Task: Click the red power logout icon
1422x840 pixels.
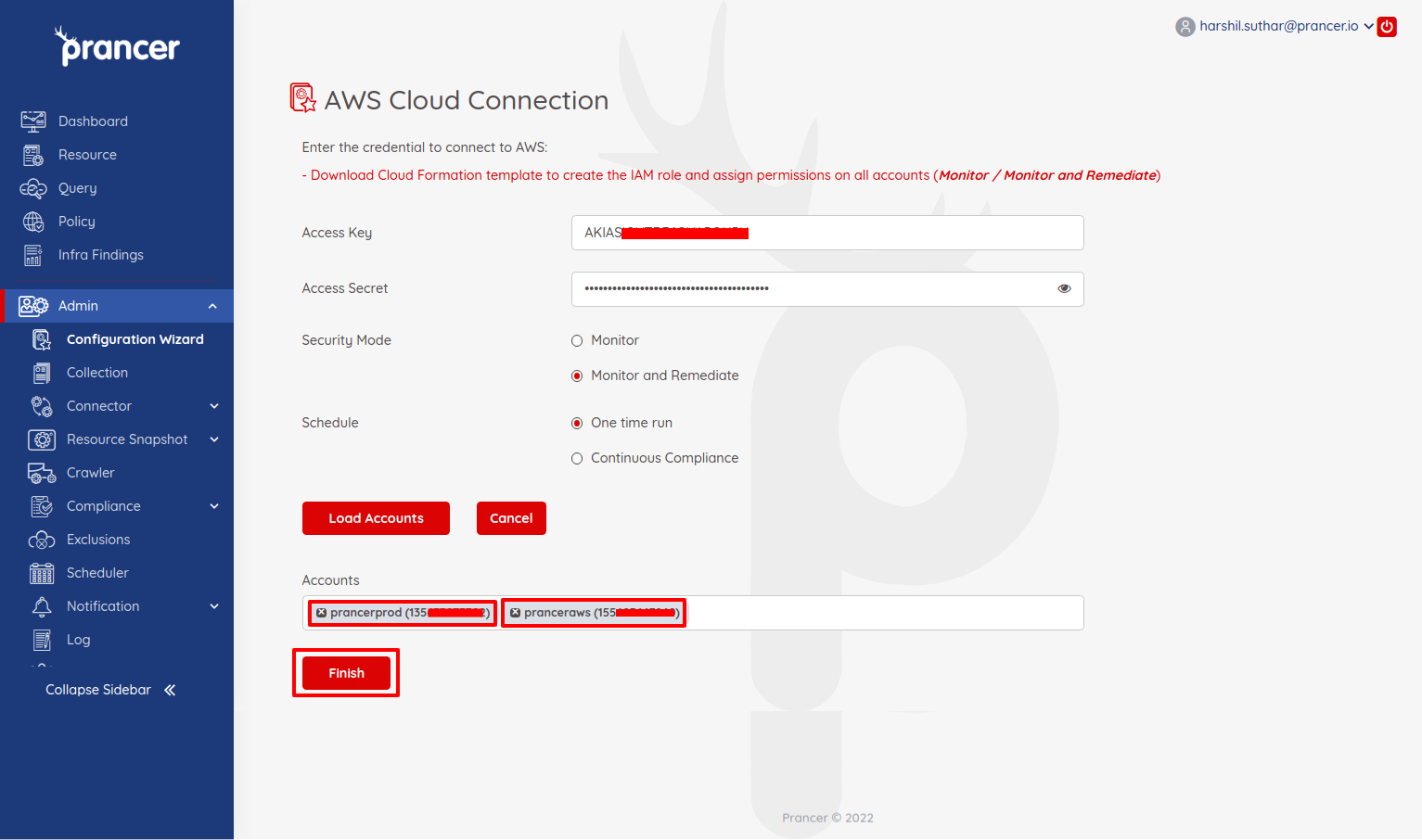Action: pos(1387,26)
